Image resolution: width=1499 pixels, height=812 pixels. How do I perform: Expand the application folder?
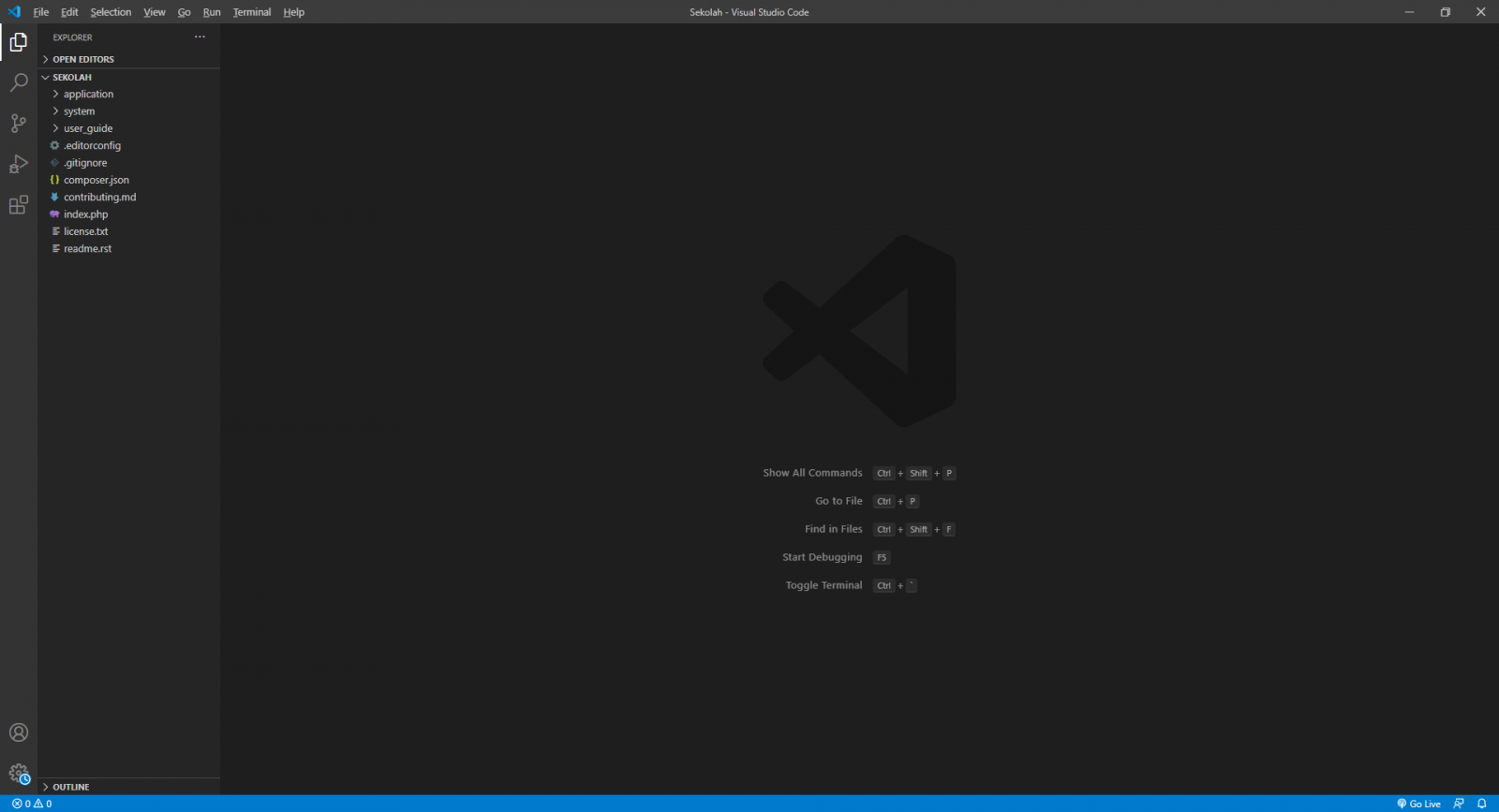tap(88, 95)
